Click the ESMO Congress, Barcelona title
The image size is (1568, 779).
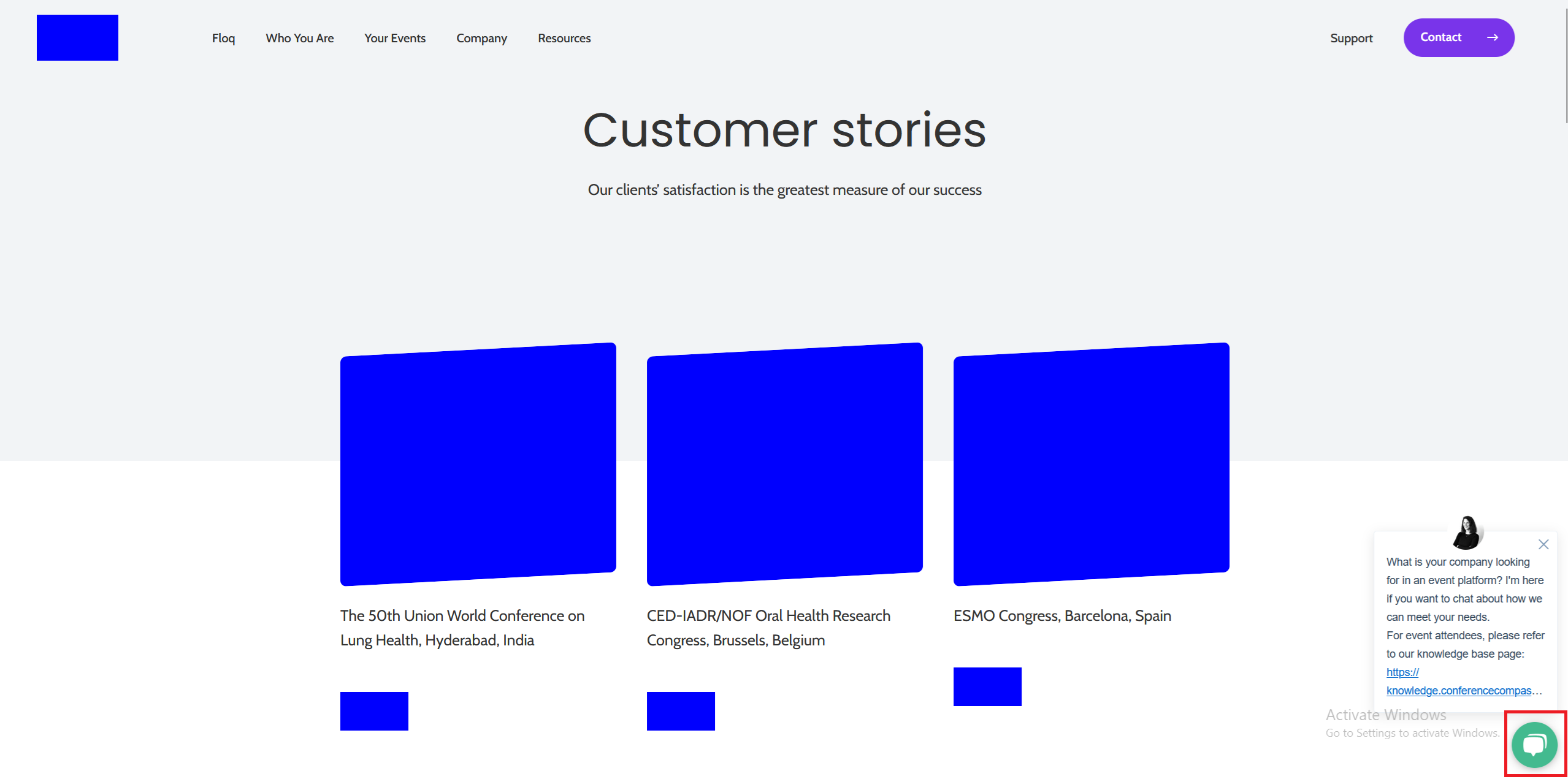1061,615
